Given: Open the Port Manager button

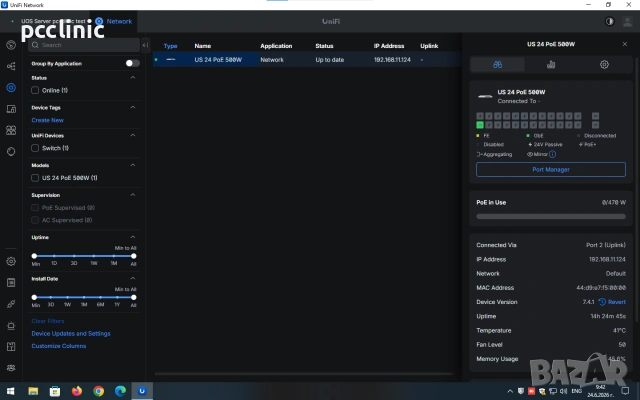Looking at the screenshot, I should pyautogui.click(x=551, y=169).
